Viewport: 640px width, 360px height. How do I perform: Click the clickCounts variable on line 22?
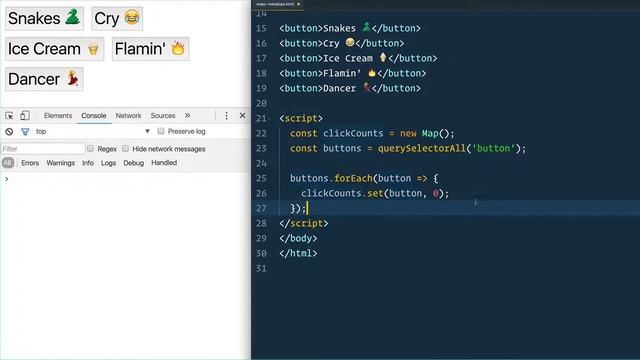pyautogui.click(x=353, y=133)
